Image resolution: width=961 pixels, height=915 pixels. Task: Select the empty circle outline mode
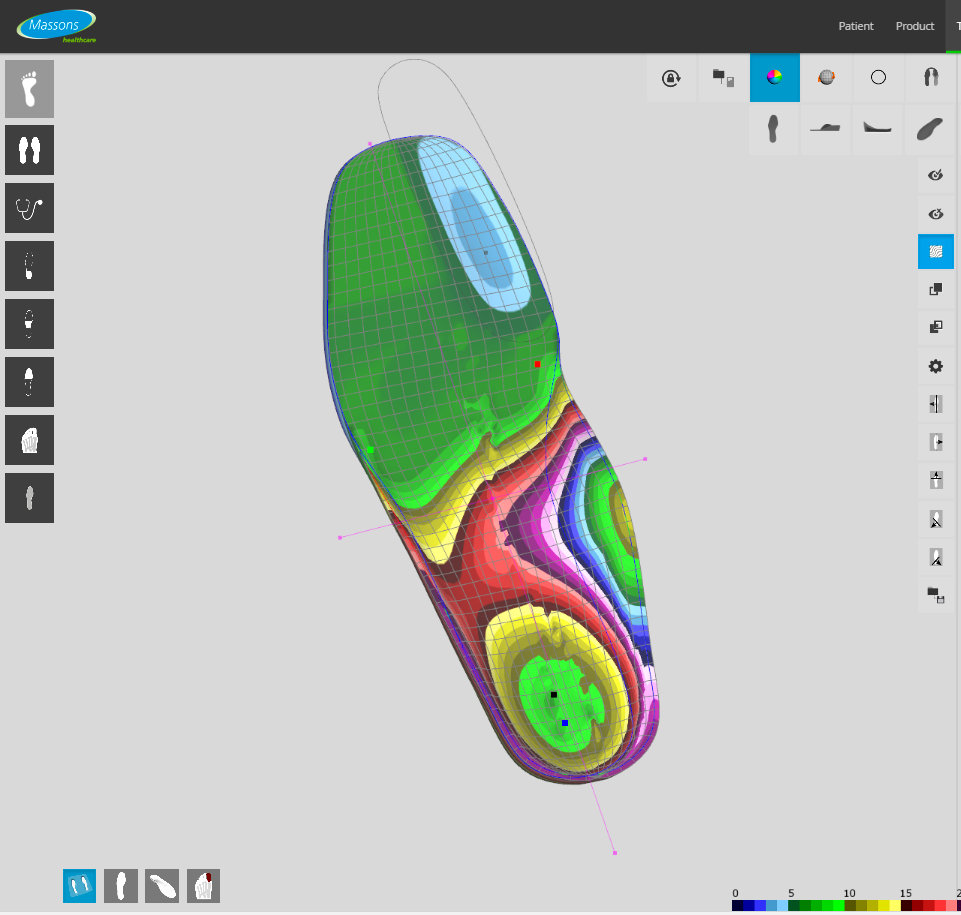coord(878,78)
